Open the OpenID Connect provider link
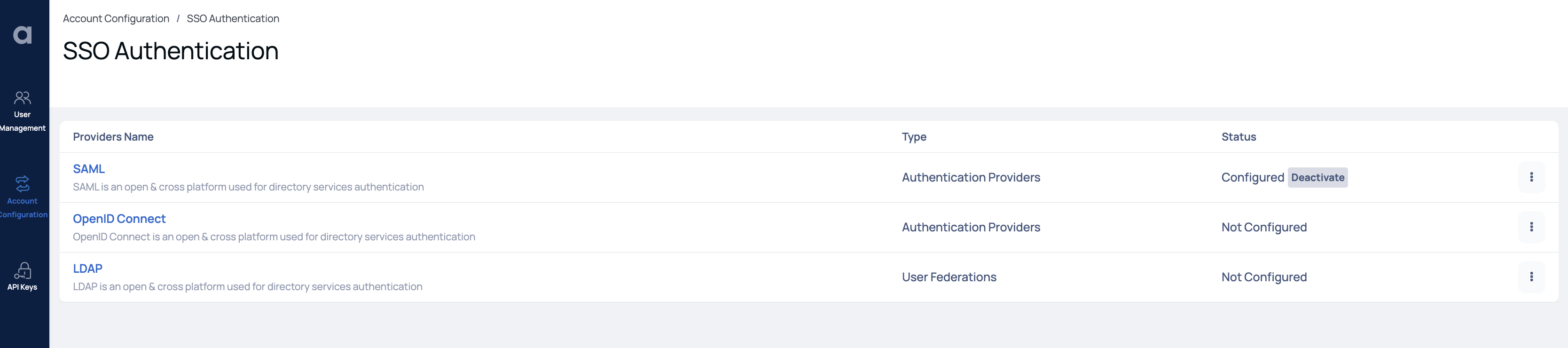1568x348 pixels. pos(119,219)
